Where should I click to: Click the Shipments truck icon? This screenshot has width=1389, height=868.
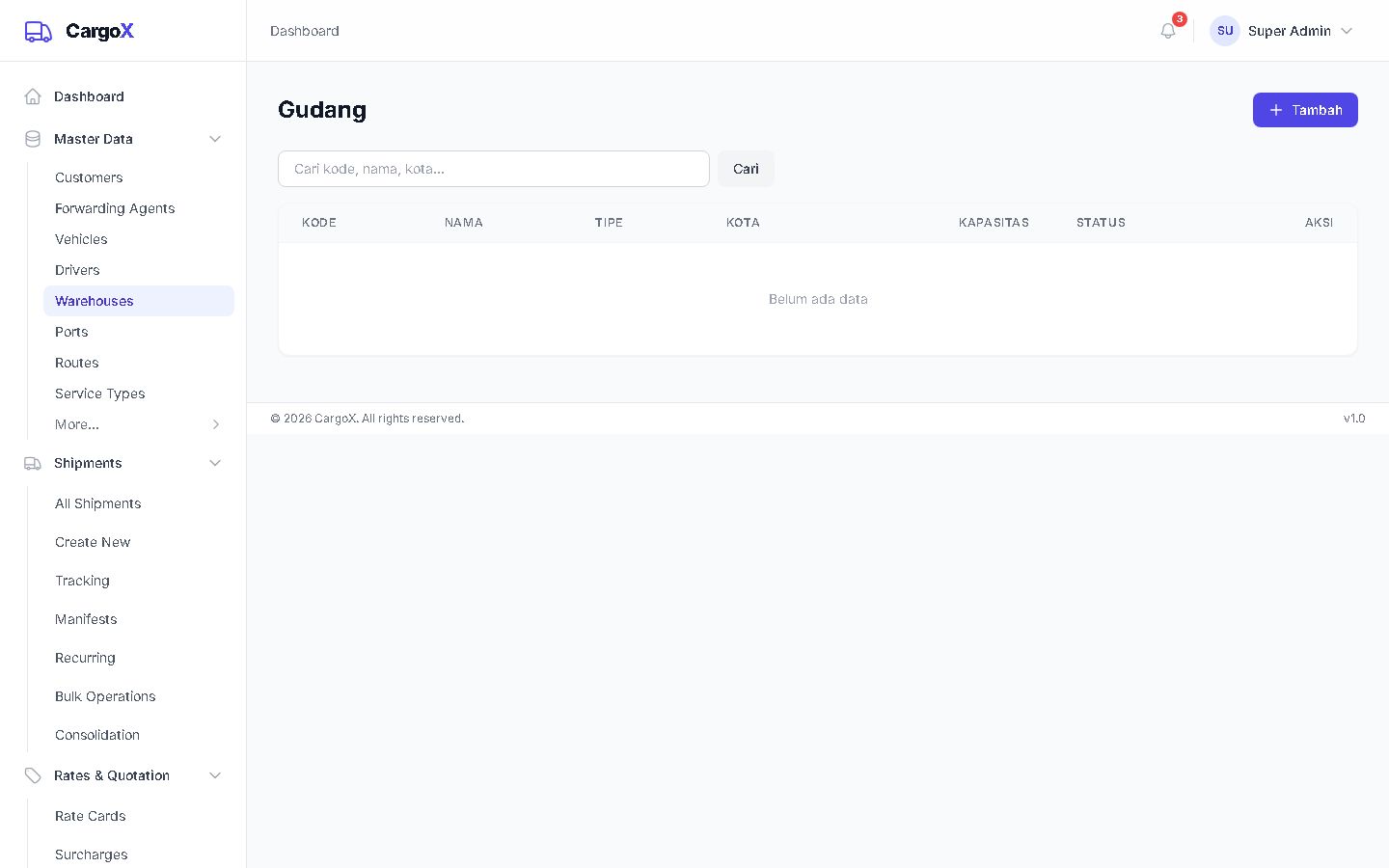tap(33, 463)
